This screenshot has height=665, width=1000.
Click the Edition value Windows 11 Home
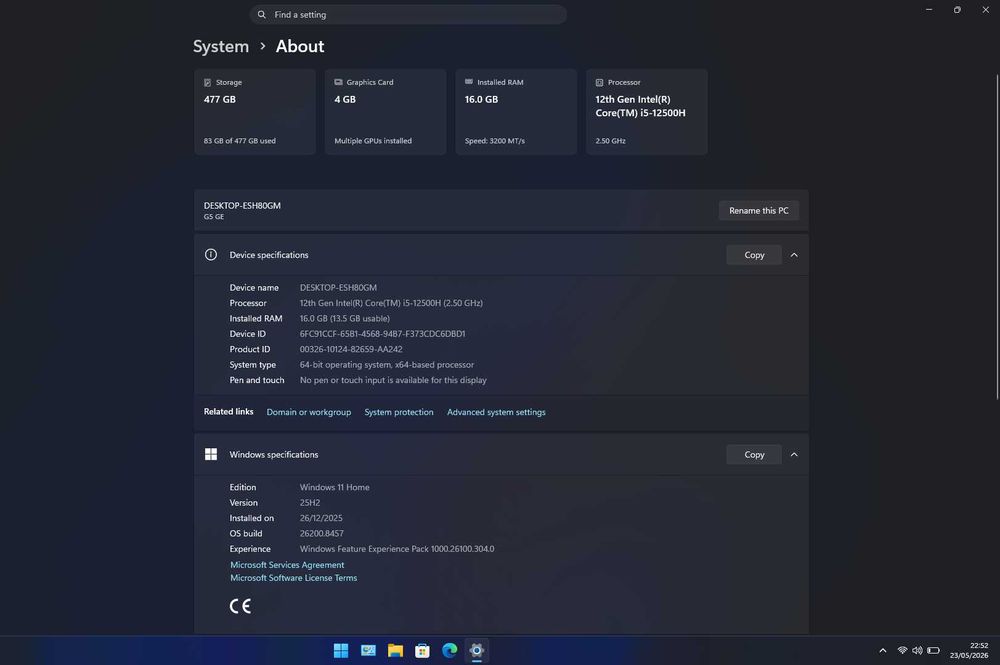(335, 487)
